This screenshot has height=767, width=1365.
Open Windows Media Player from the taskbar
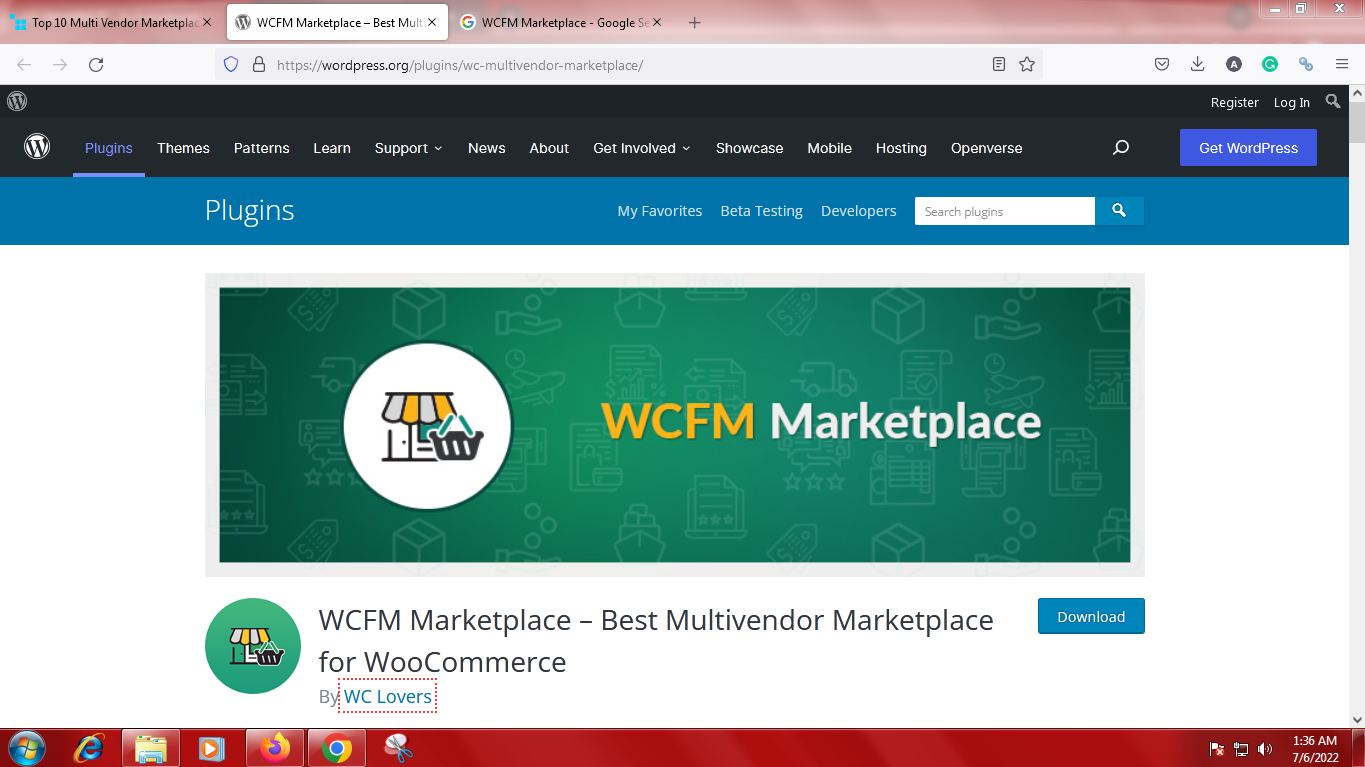(211, 748)
